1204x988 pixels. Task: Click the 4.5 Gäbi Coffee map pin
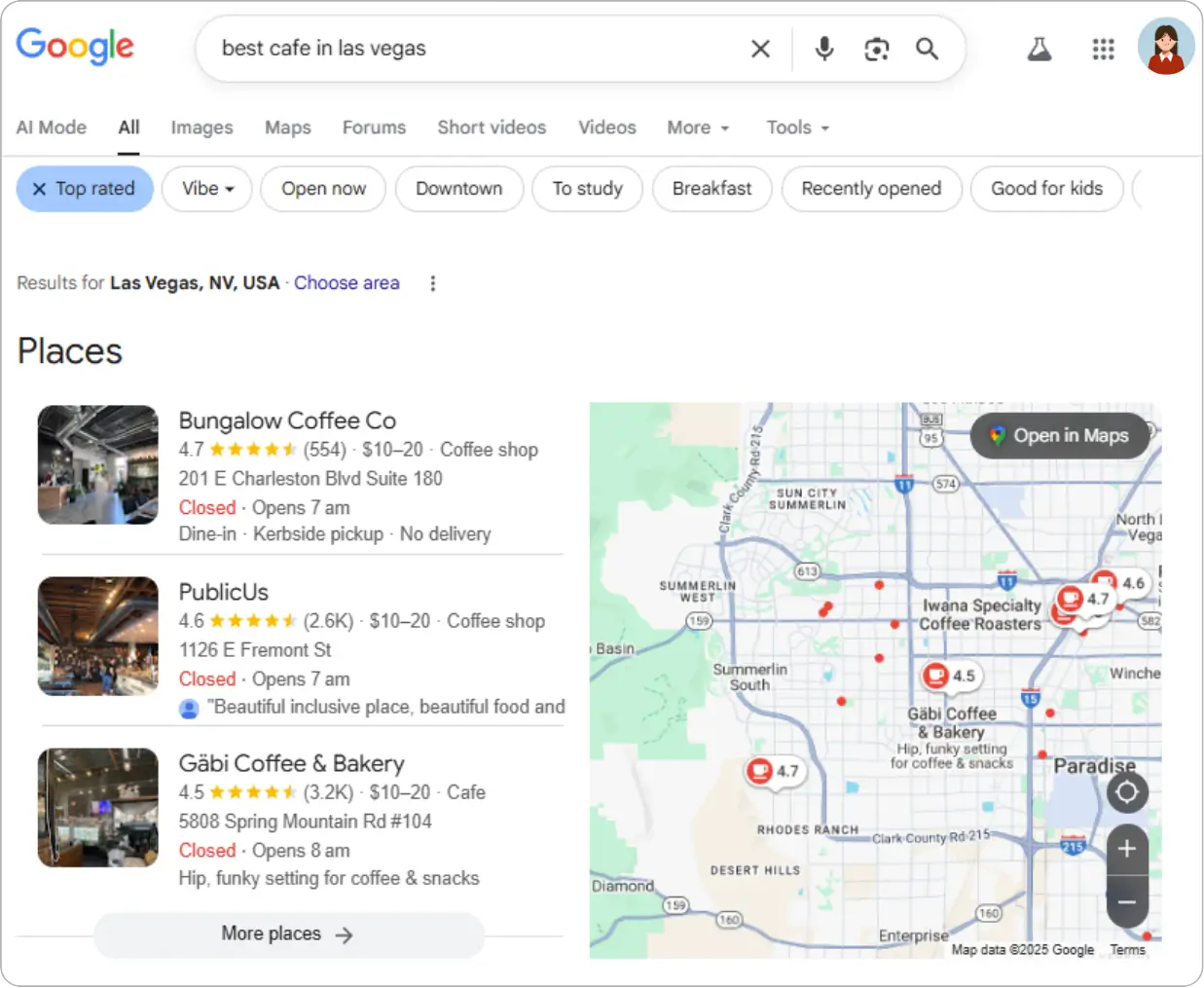click(x=950, y=676)
